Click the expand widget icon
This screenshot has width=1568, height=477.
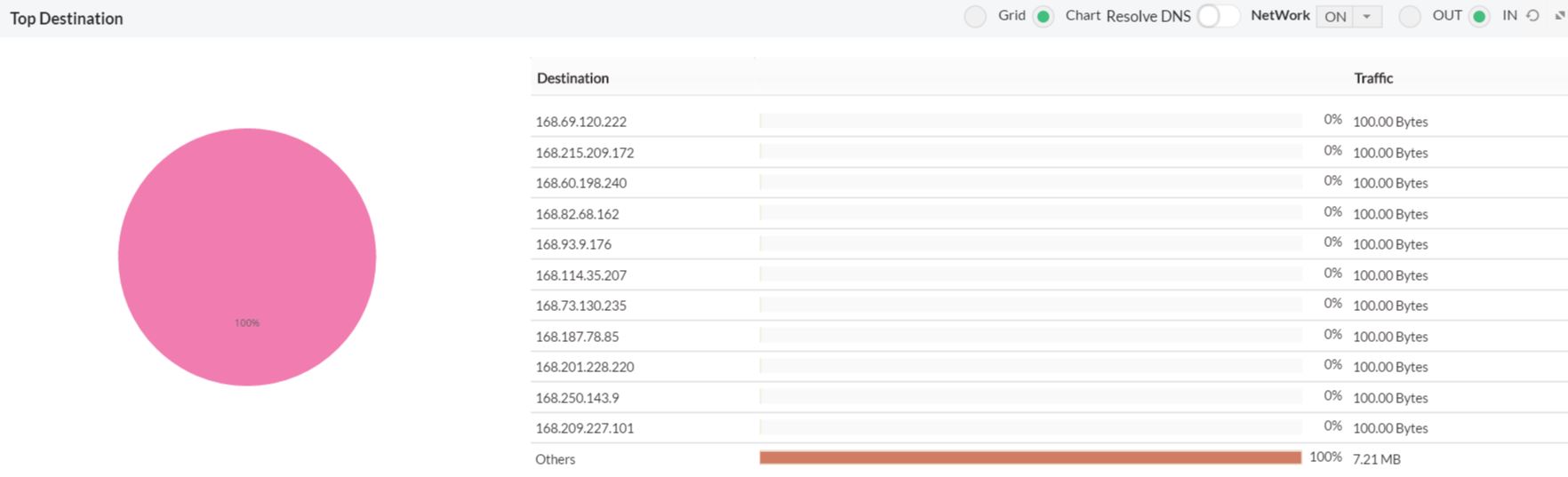[1559, 16]
